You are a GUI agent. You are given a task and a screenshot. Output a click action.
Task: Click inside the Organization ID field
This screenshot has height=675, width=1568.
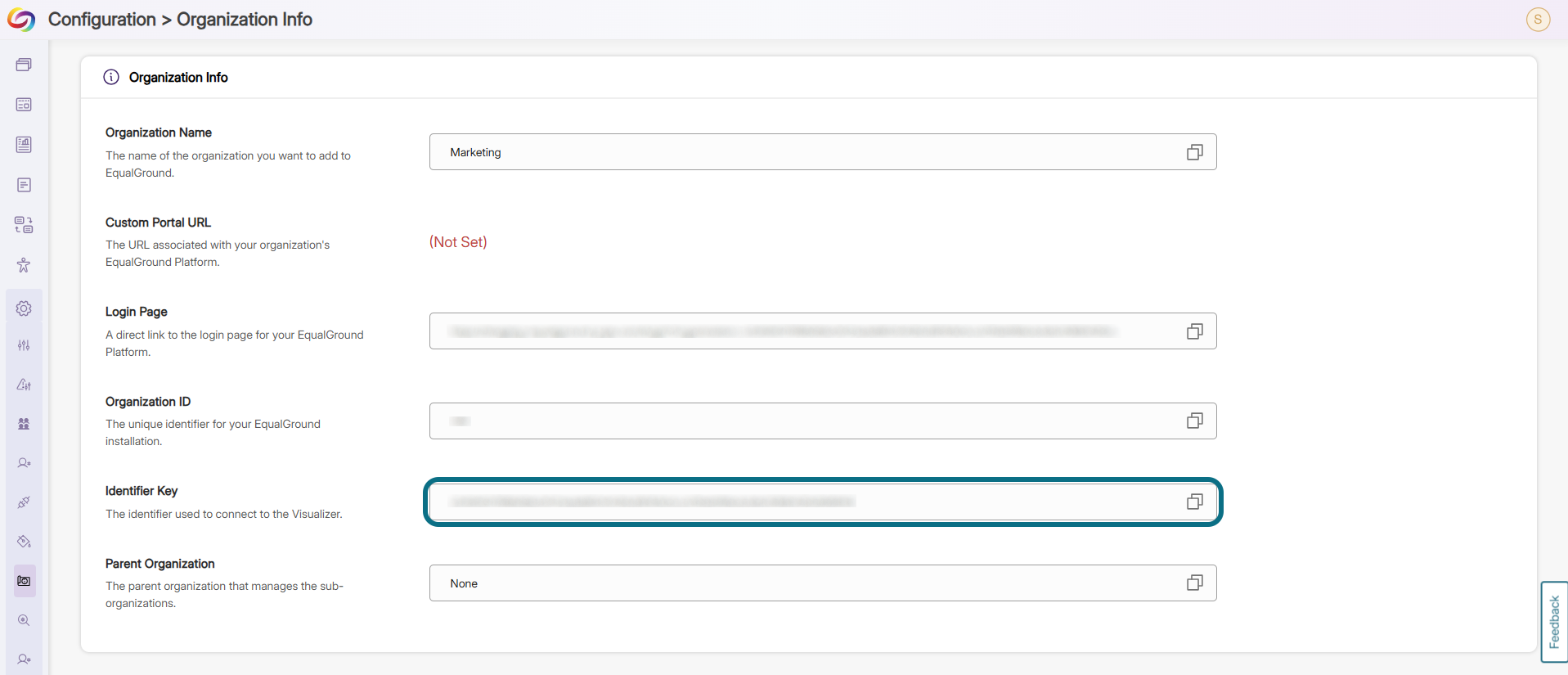tap(823, 421)
